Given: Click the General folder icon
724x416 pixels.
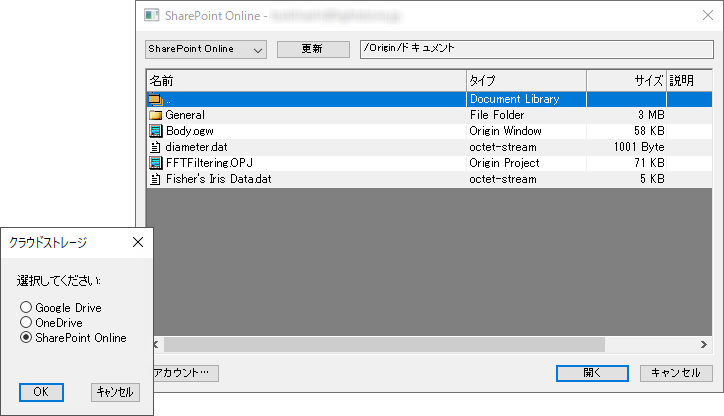Looking at the screenshot, I should click(155, 115).
